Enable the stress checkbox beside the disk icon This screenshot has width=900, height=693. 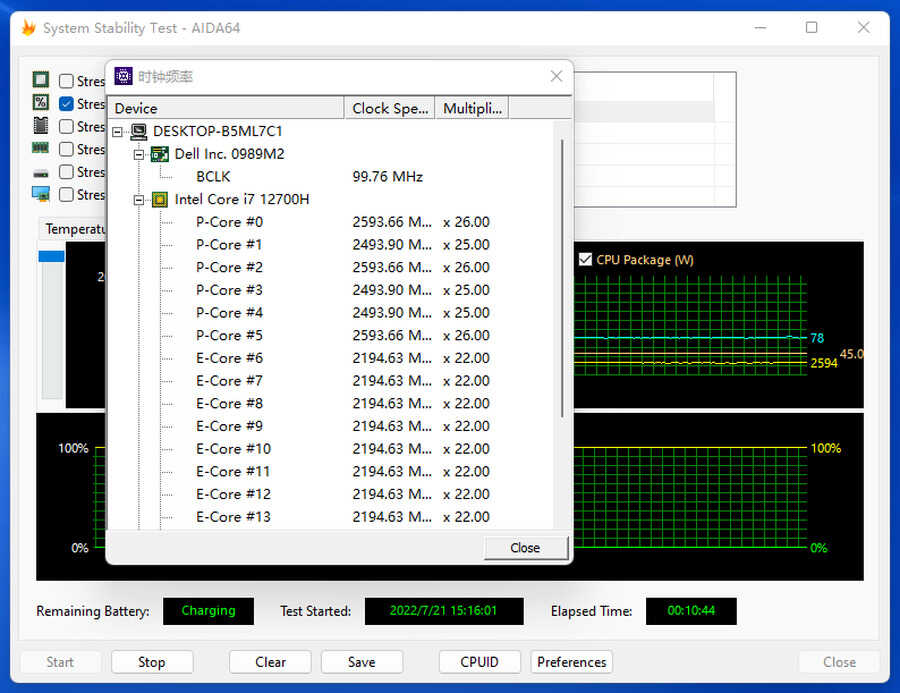(66, 172)
